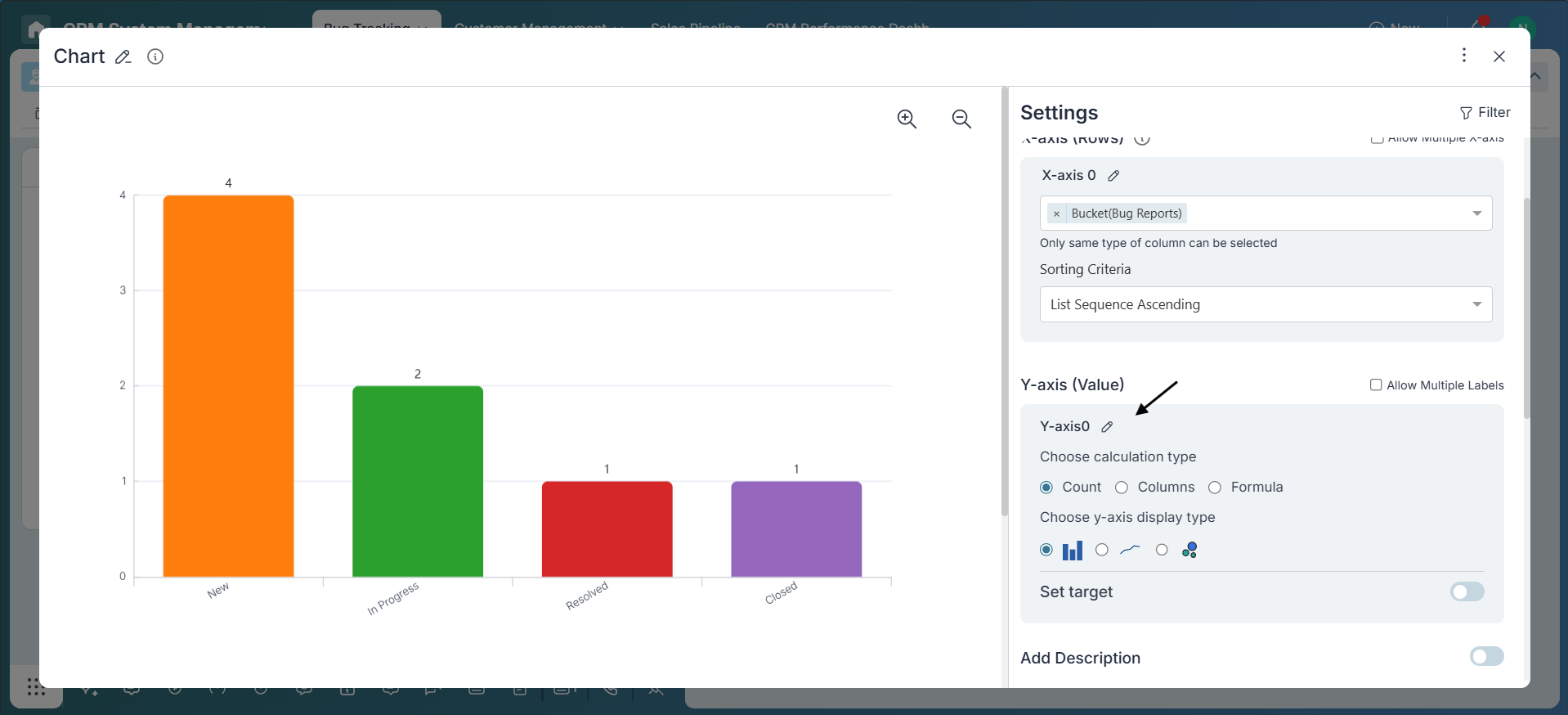
Task: Choose bar chart y-axis display type
Action: tap(1046, 550)
